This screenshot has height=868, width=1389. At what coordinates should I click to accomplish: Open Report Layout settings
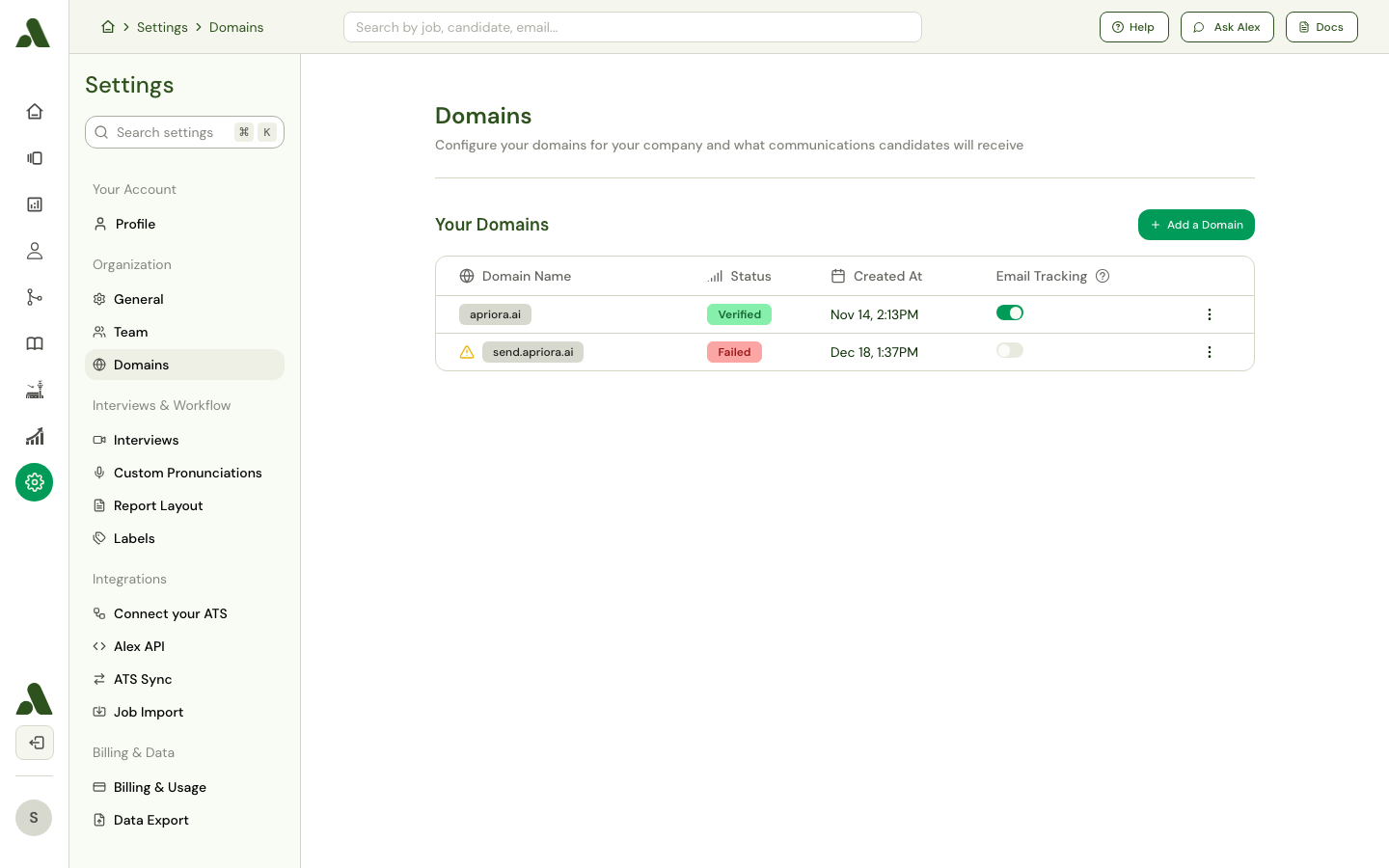pyautogui.click(x=184, y=505)
